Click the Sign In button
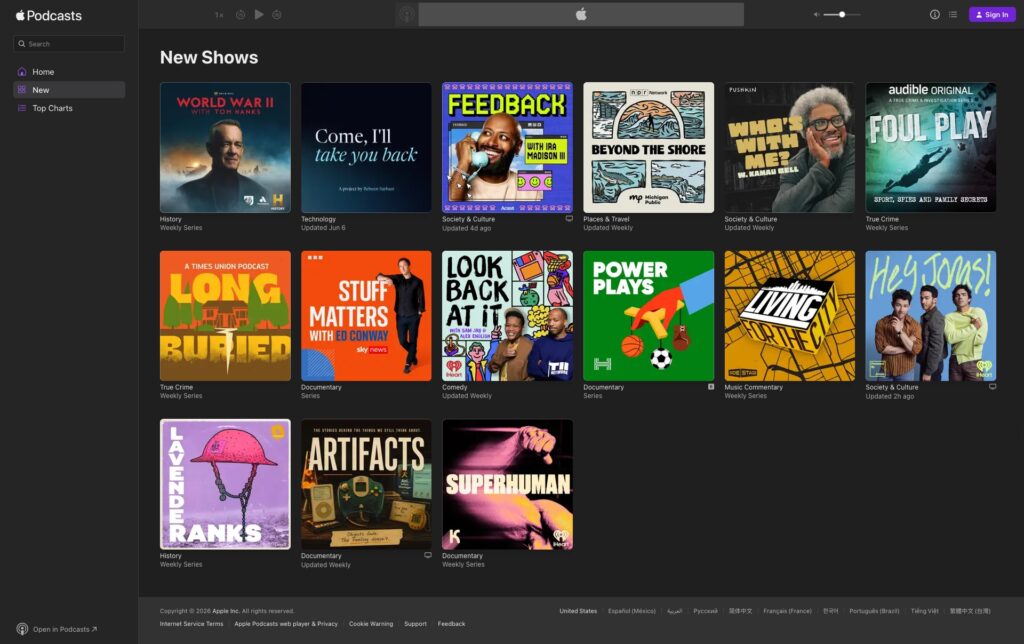Viewport: 1024px width, 644px height. pyautogui.click(x=992, y=14)
